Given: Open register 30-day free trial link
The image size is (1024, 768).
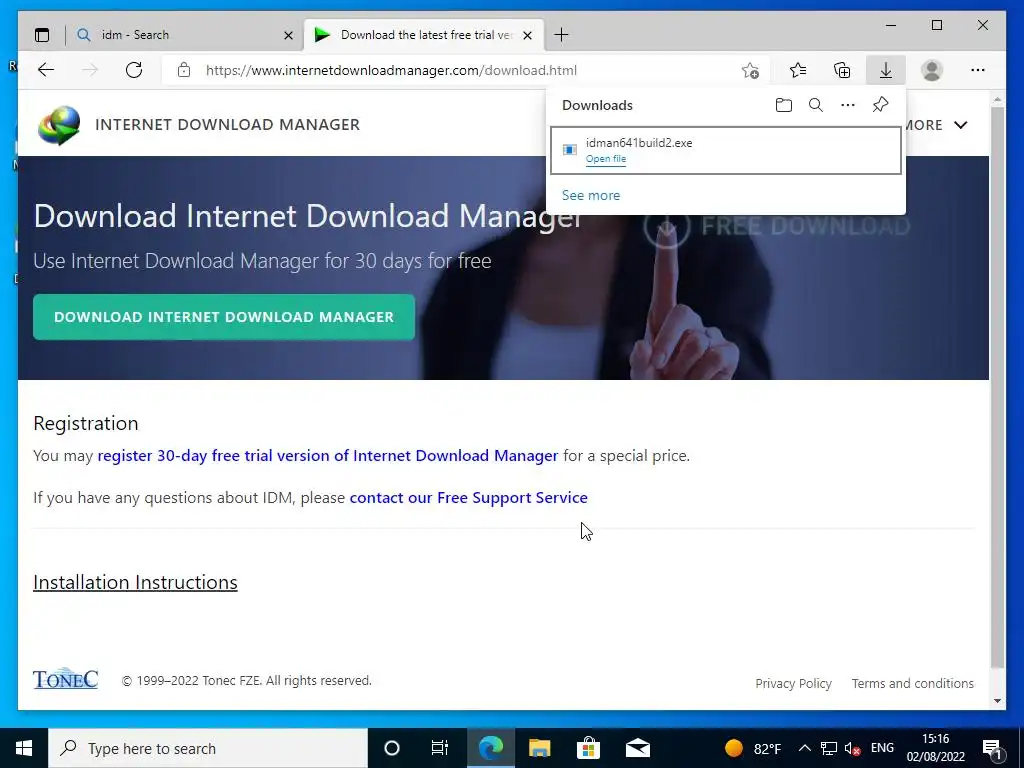Looking at the screenshot, I should coord(328,455).
